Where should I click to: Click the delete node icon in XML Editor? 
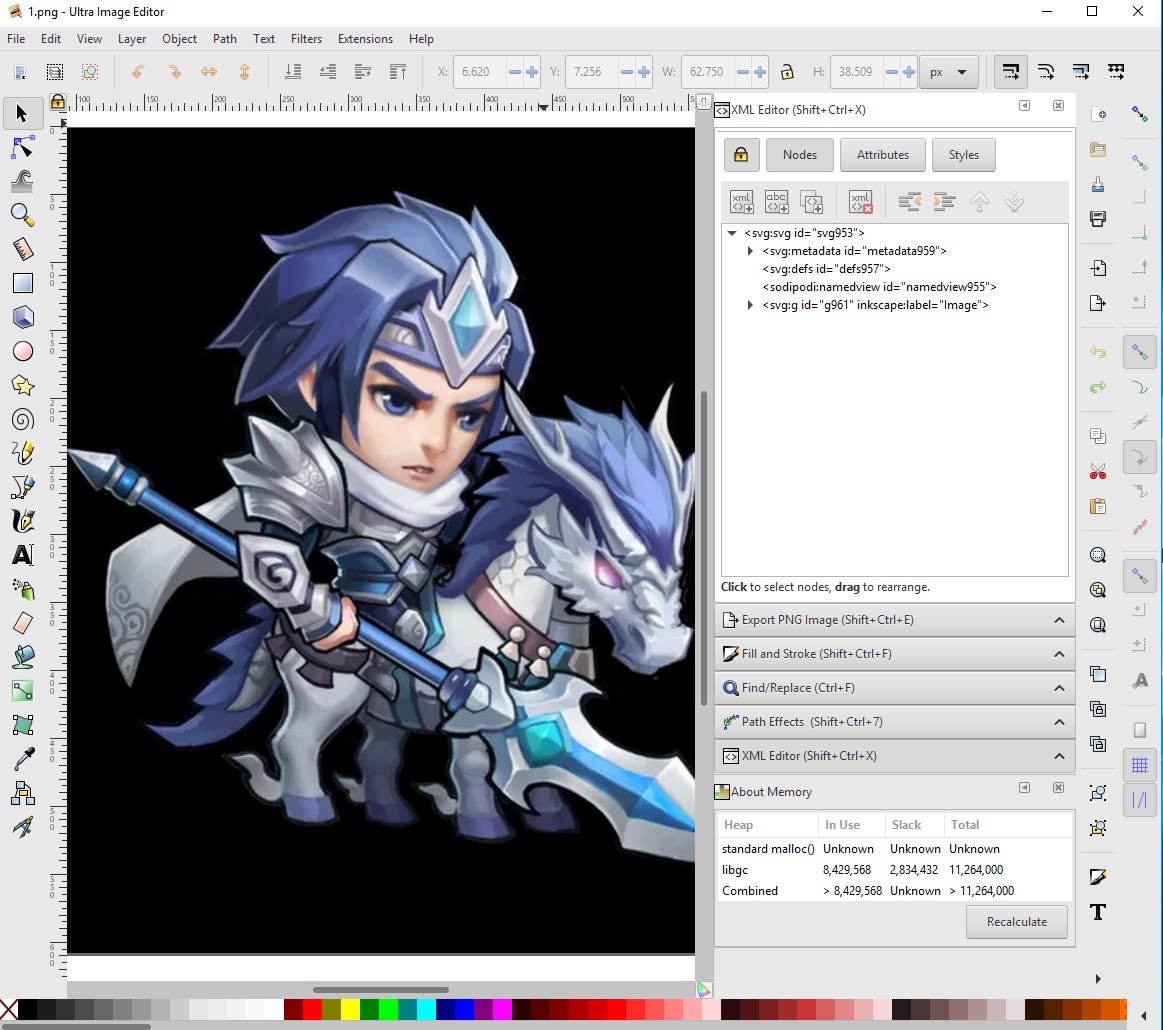point(860,202)
